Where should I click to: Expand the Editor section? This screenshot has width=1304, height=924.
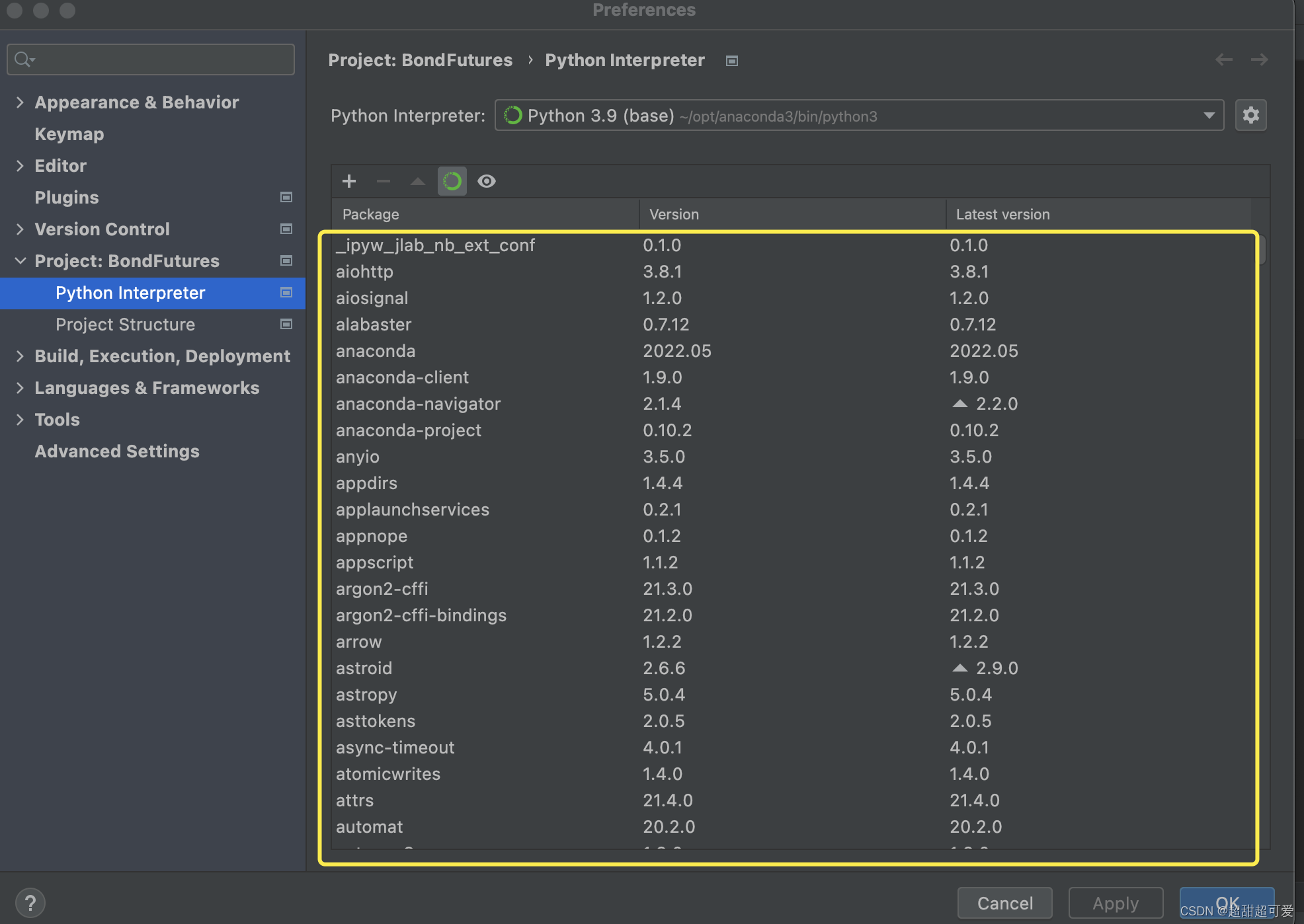20,165
